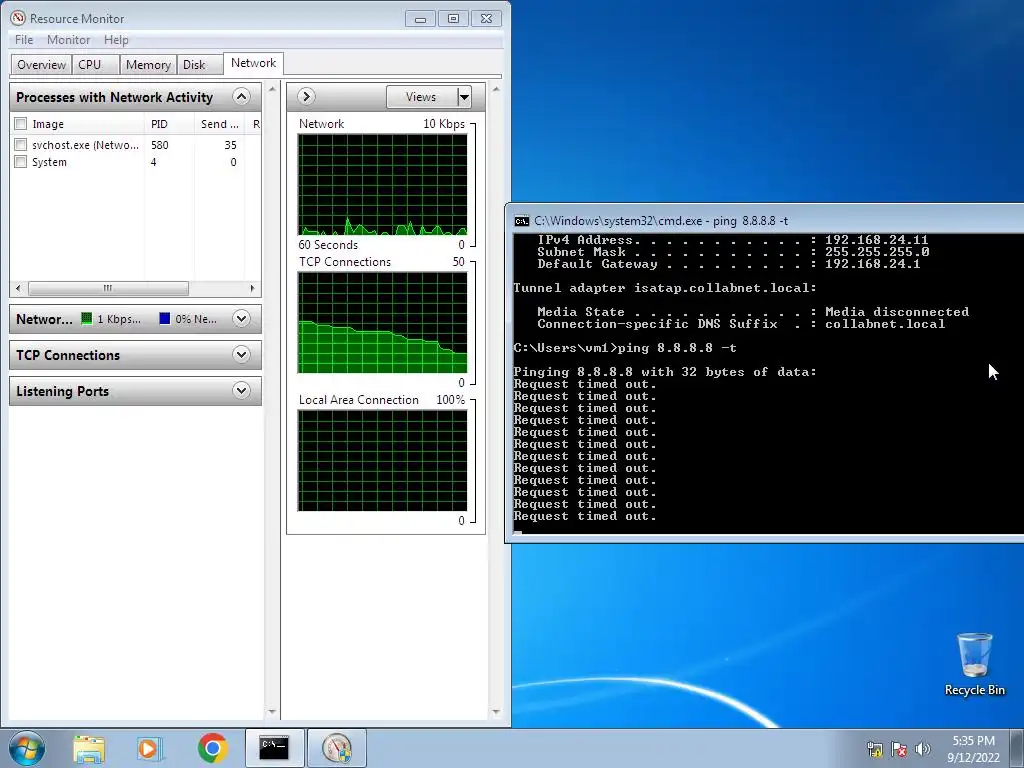
Task: Click the blue network utilization swatch
Action: pos(165,319)
